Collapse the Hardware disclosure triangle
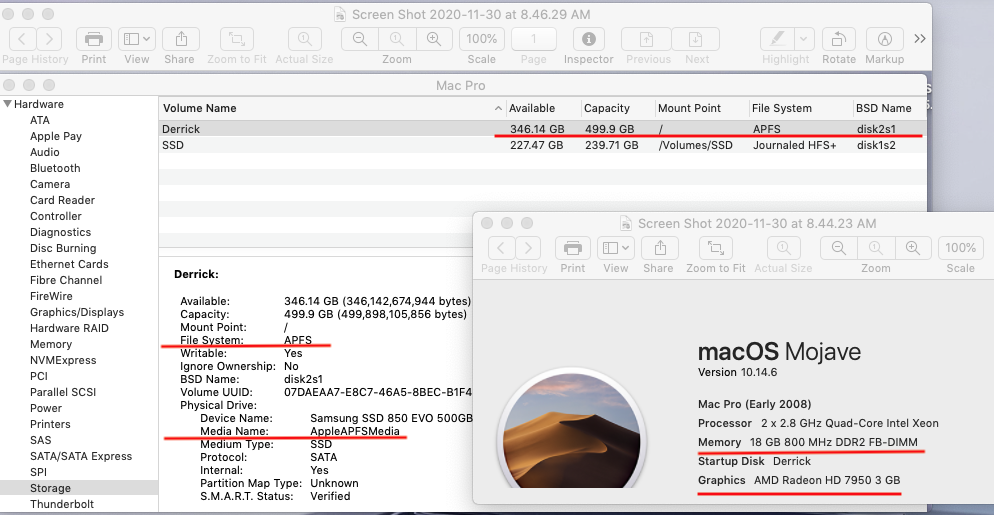 click(x=8, y=104)
